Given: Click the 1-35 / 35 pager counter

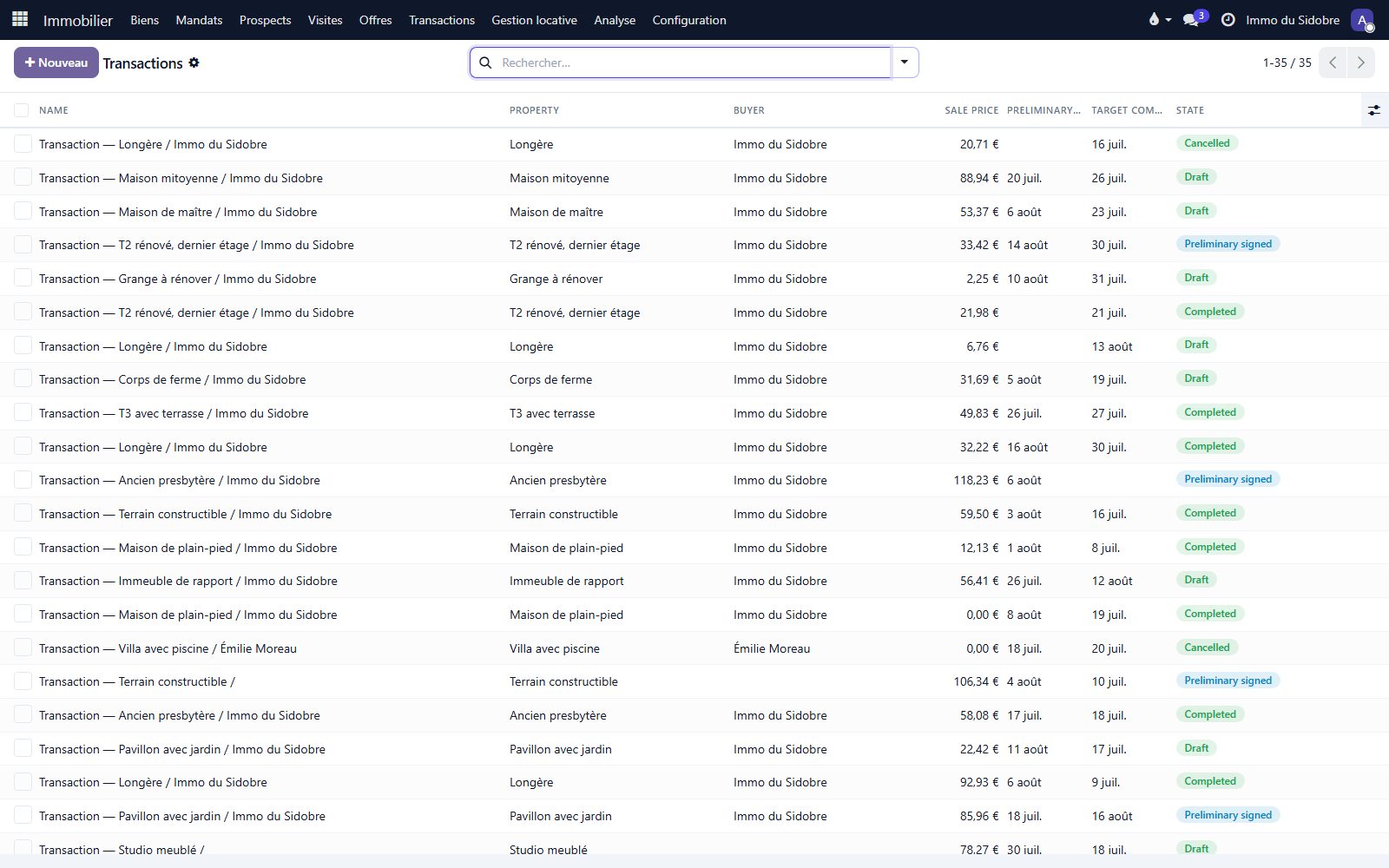Looking at the screenshot, I should coord(1287,62).
